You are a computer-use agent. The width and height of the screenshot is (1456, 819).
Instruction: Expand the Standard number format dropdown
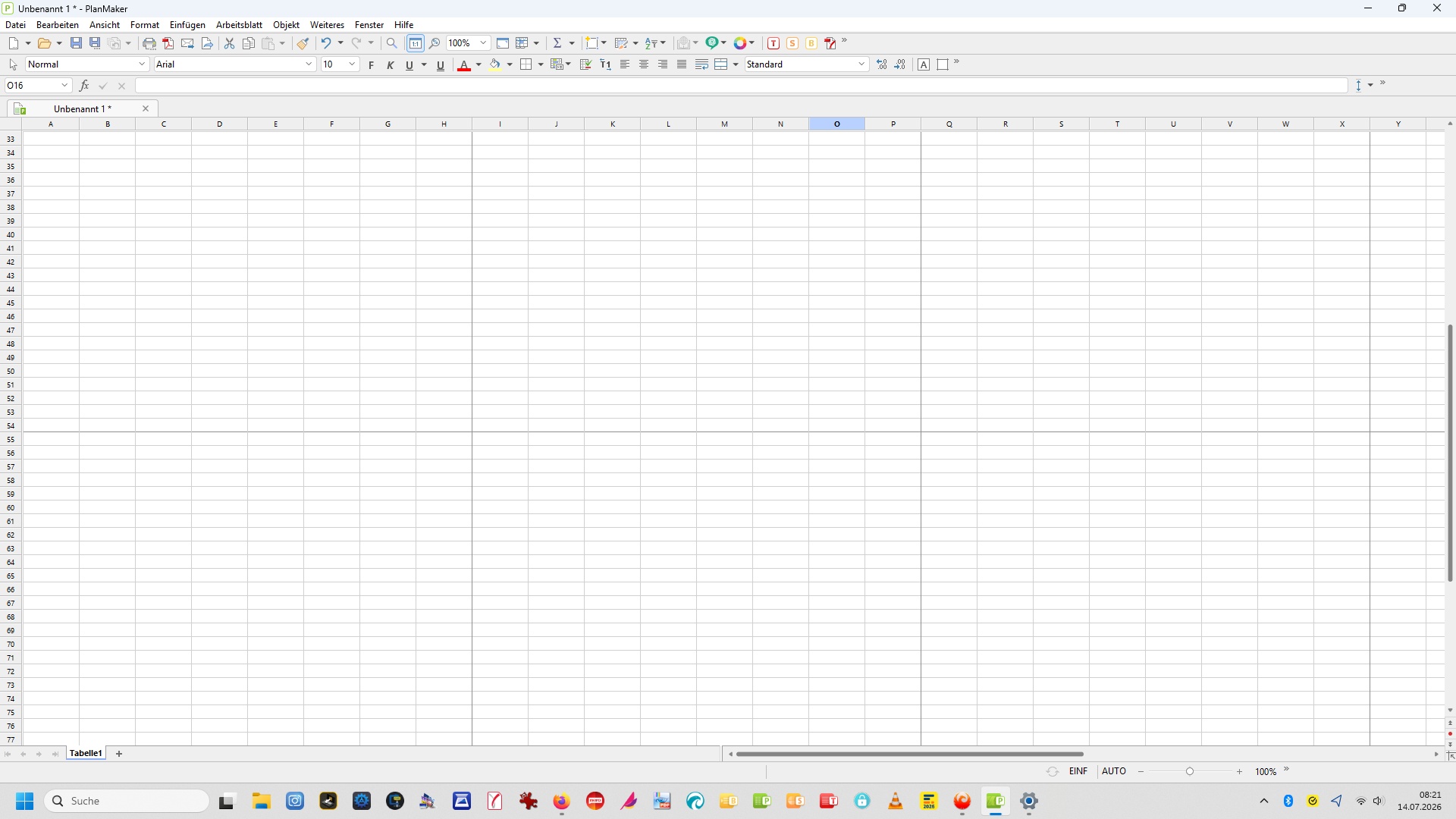click(862, 64)
